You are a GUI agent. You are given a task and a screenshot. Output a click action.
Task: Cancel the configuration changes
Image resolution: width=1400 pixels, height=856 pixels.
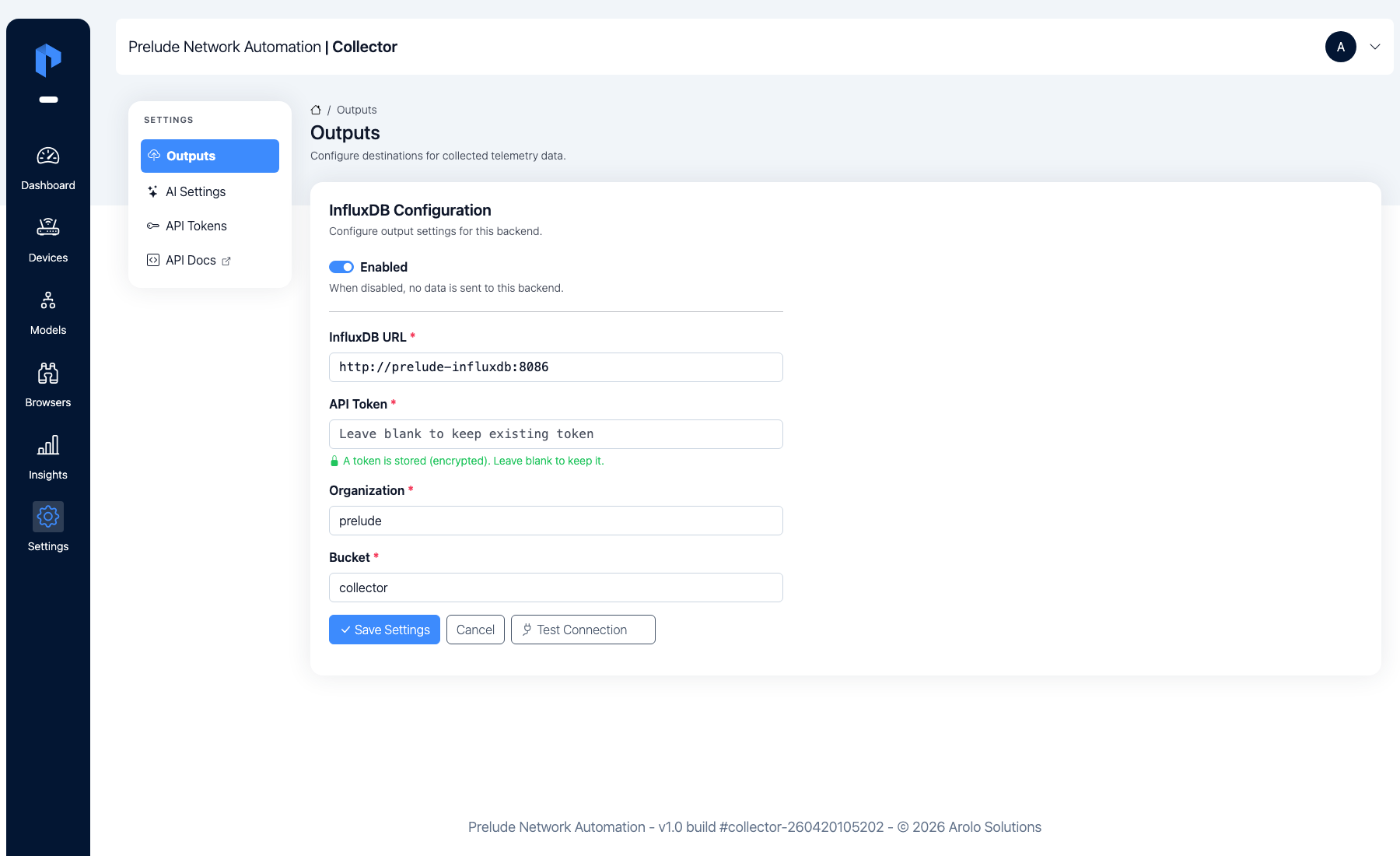(475, 630)
